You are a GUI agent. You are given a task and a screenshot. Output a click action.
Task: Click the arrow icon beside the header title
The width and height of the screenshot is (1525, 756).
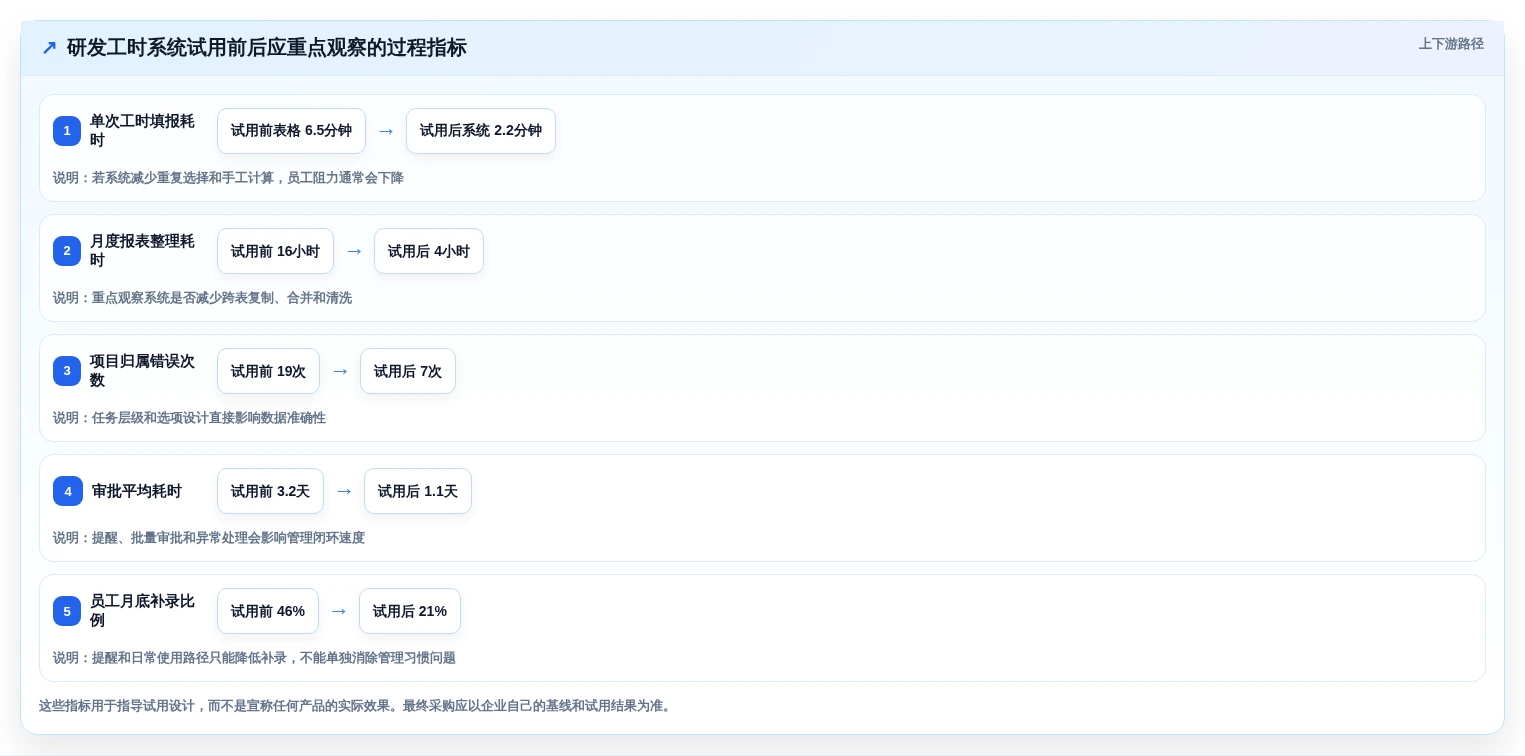click(49, 48)
